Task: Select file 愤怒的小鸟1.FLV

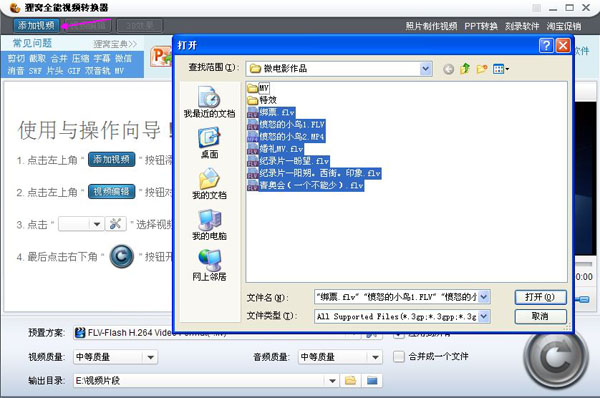Action: pos(287,124)
